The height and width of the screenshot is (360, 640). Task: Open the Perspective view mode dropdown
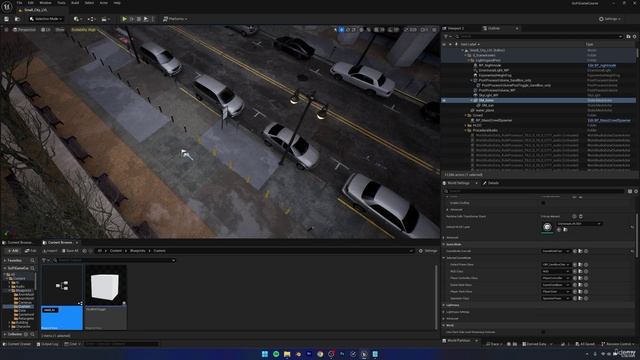24,30
